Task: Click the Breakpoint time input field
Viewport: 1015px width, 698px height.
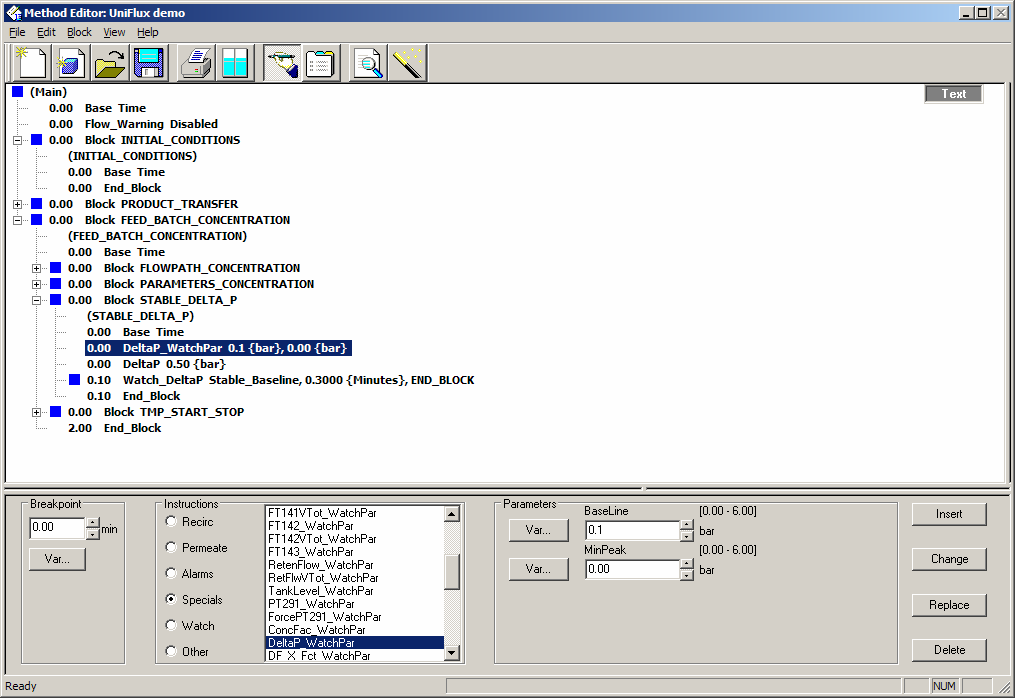Action: (57, 528)
